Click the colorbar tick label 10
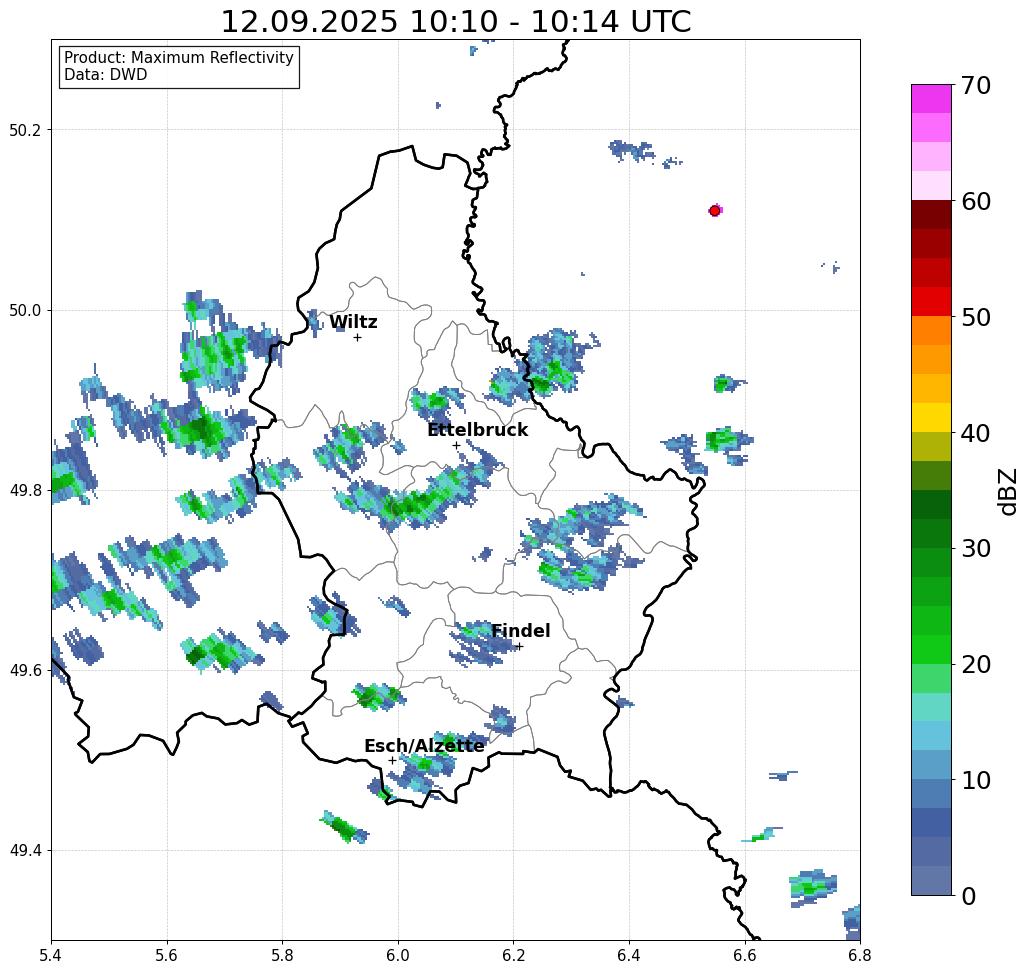1029x973 pixels. [x=976, y=780]
